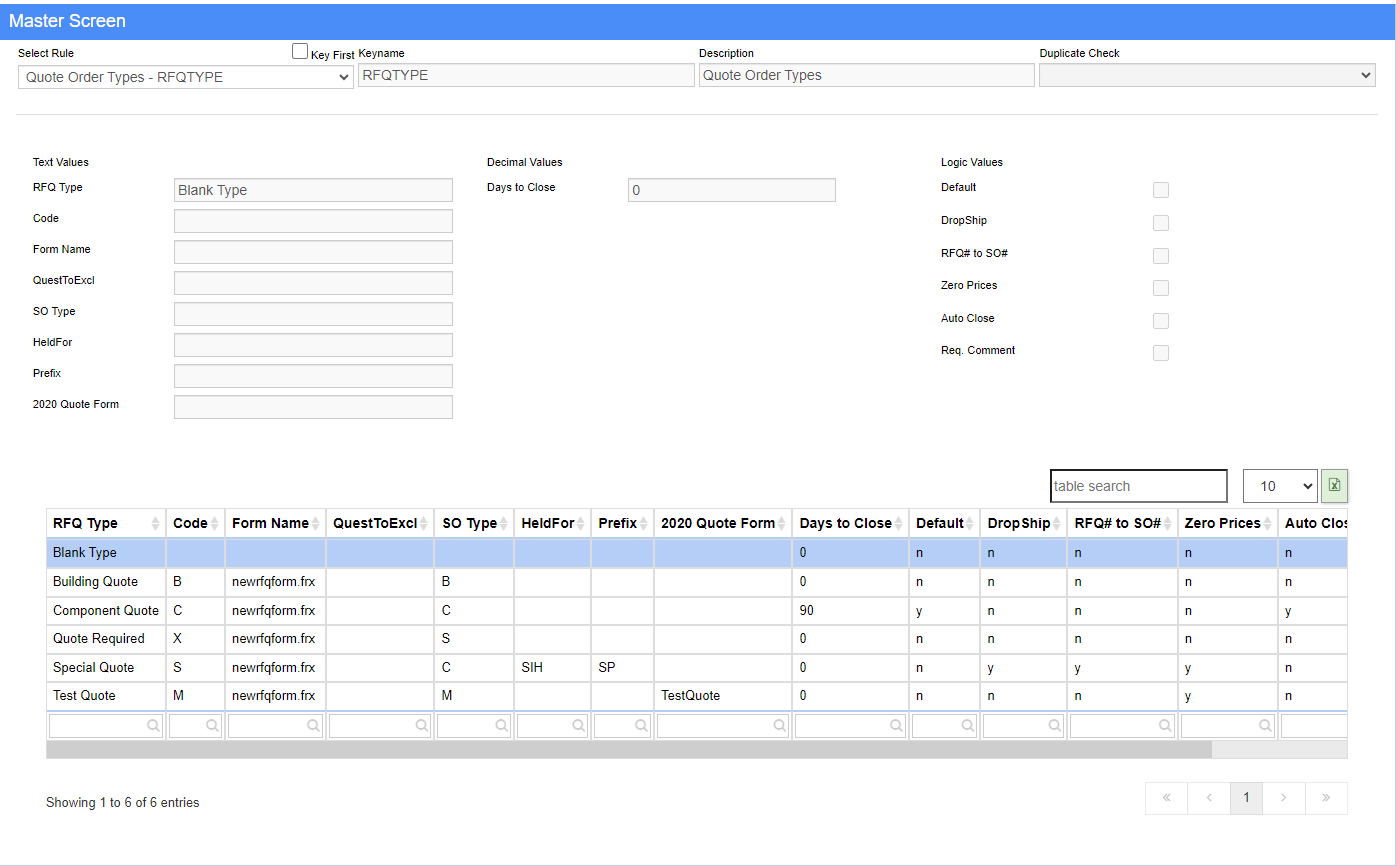Open the Duplicate Check dropdown
Screen dimensions: 1396x866
coord(1207,75)
